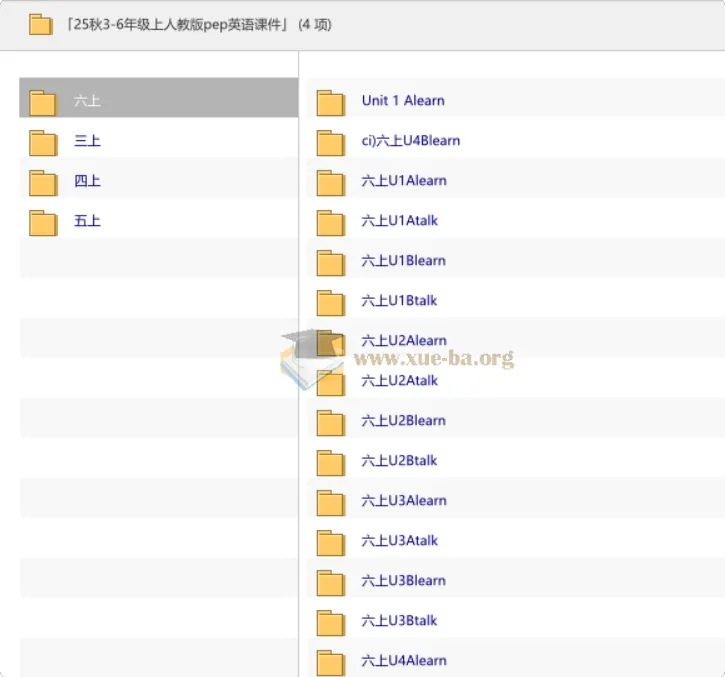Click folder icon next to 六上U2Blearn

click(x=331, y=423)
